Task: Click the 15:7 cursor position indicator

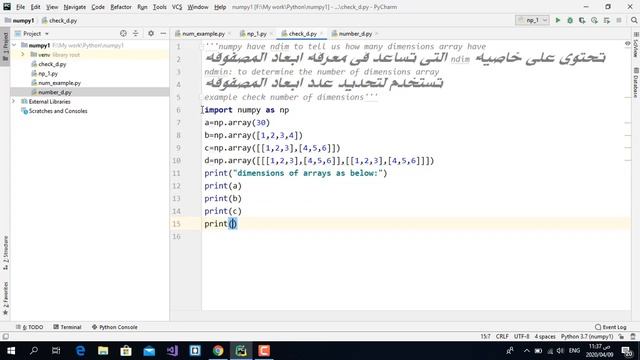Action: [x=485, y=337]
